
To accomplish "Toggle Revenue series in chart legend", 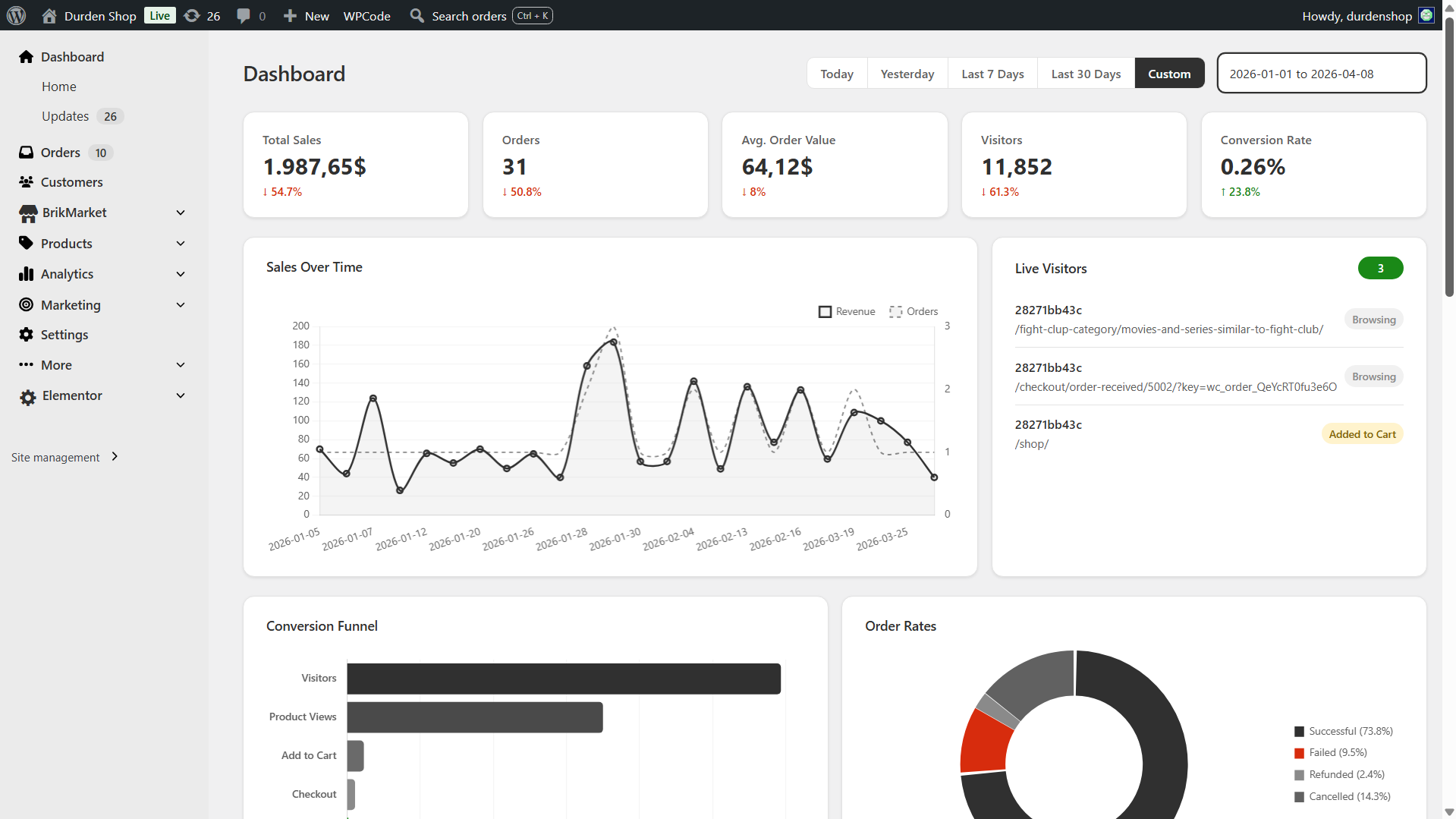I will (x=847, y=311).
